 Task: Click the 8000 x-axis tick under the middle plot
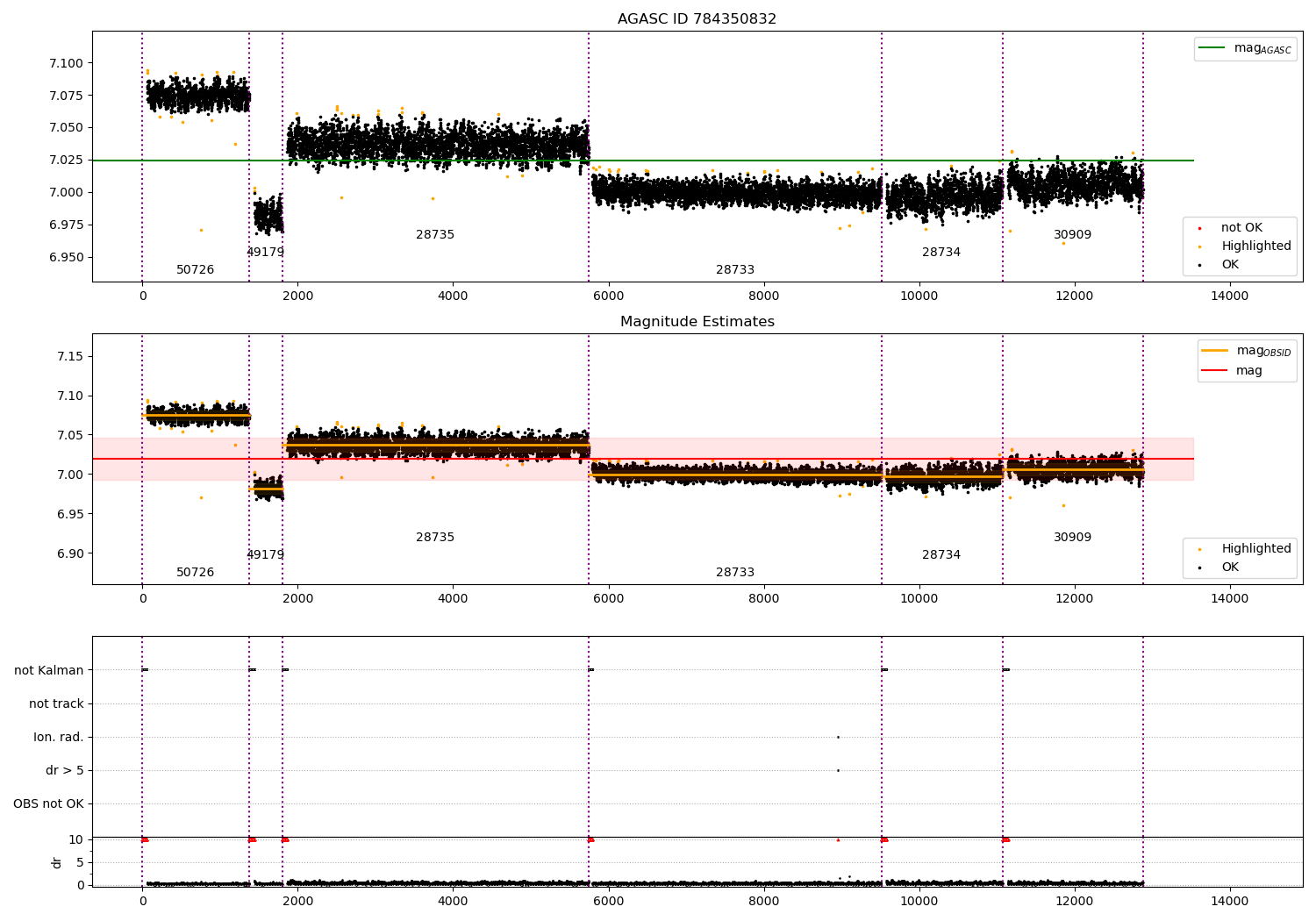click(763, 599)
